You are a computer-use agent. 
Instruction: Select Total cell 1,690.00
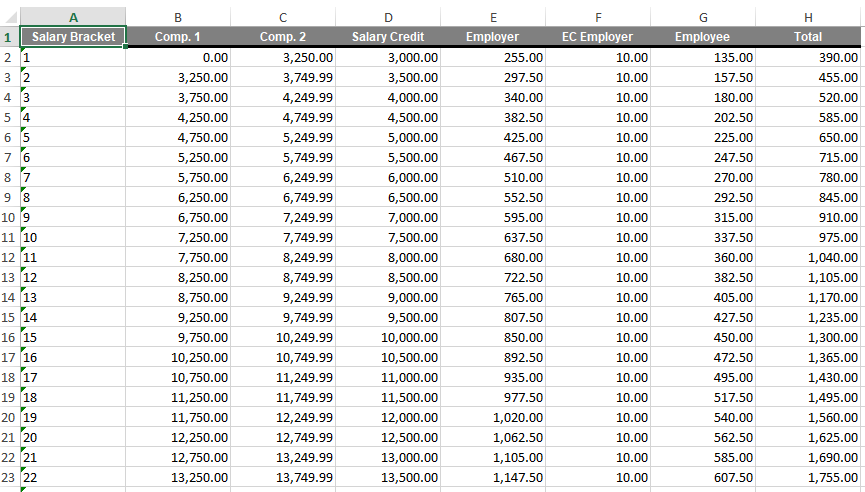(808, 458)
